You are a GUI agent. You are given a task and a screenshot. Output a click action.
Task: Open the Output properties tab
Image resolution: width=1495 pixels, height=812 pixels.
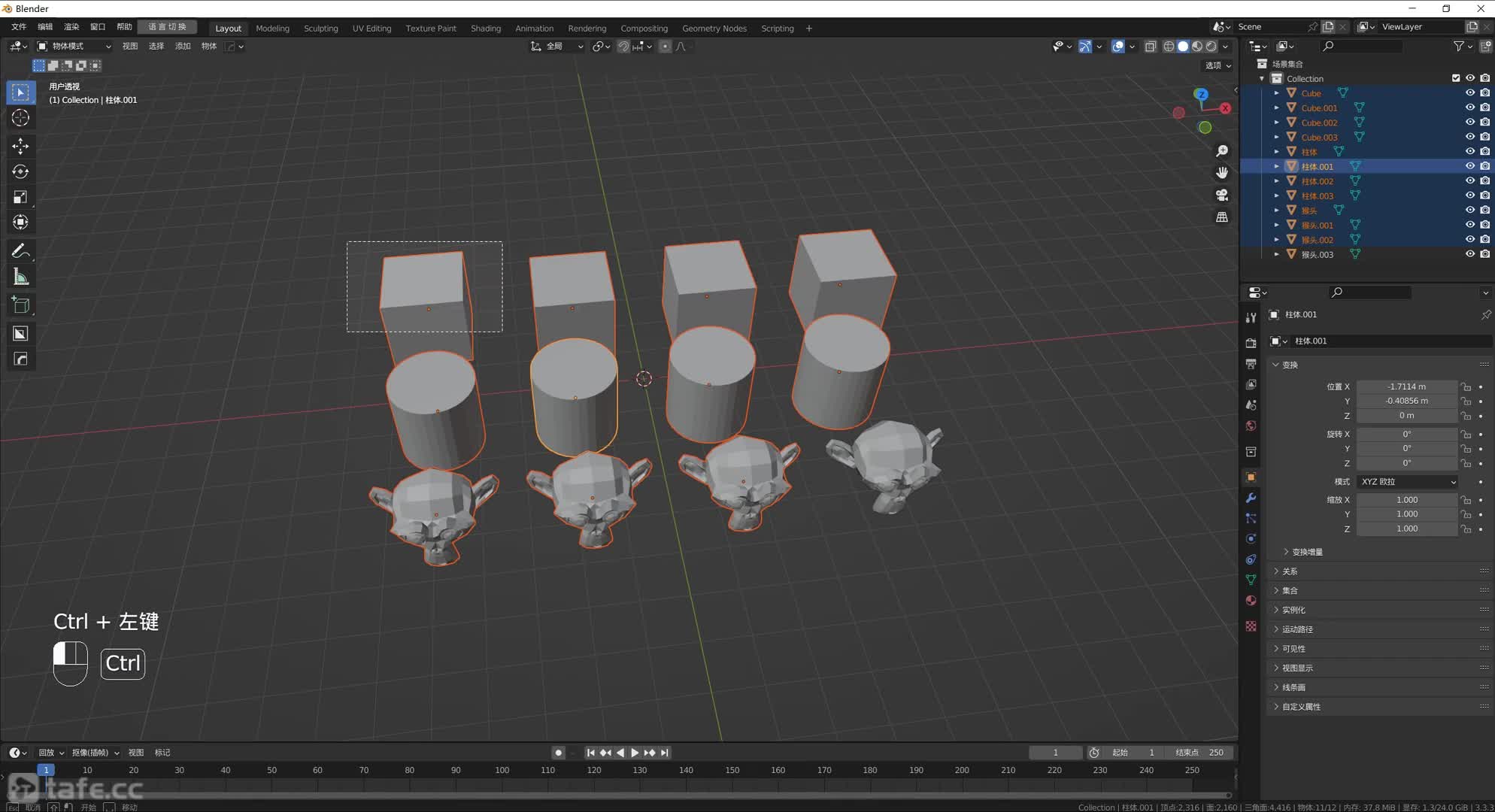[1251, 364]
